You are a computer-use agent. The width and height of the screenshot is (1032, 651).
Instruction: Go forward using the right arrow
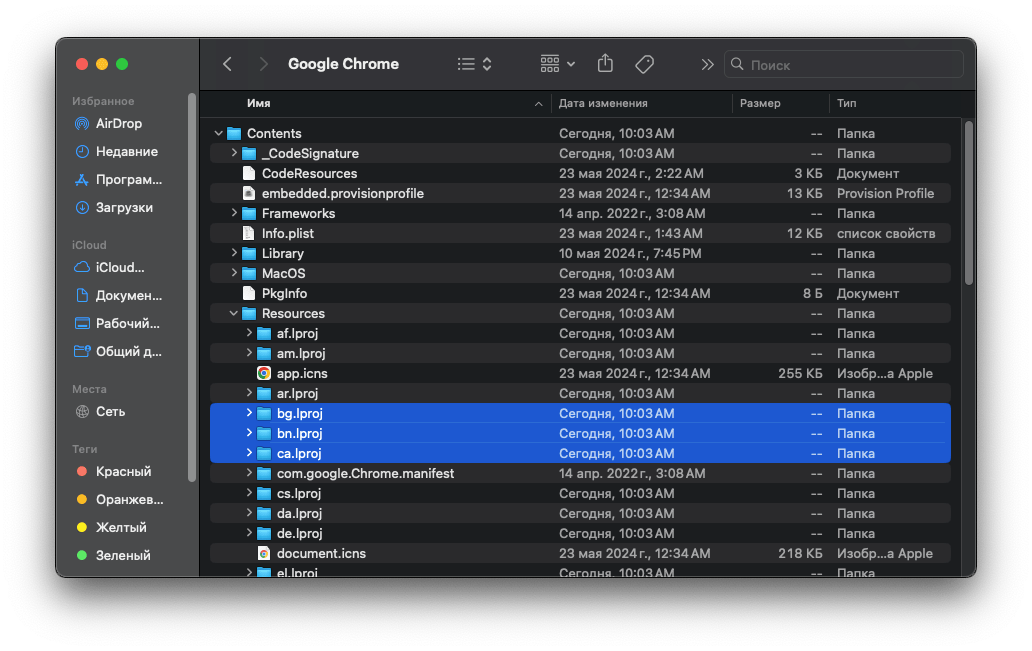[263, 64]
